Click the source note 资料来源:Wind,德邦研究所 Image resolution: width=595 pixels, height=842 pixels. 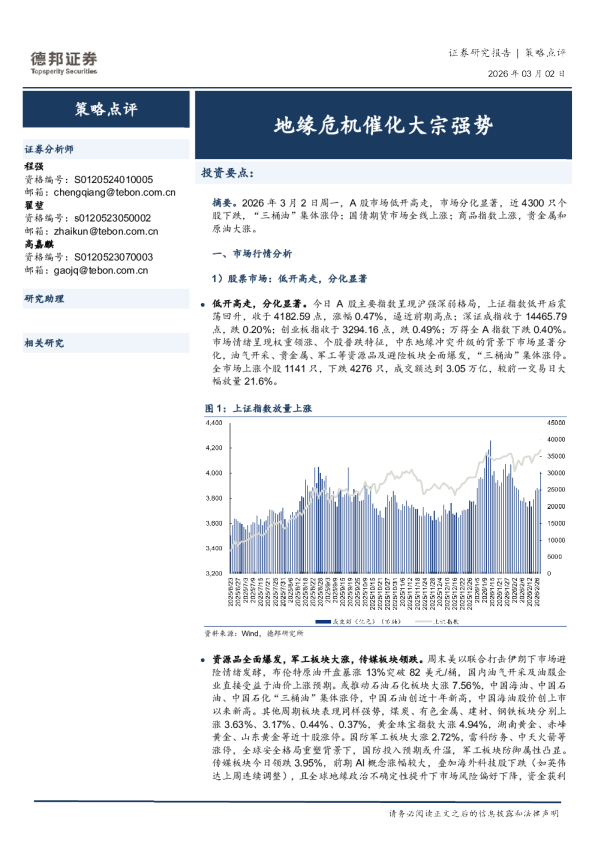[x=253, y=633]
